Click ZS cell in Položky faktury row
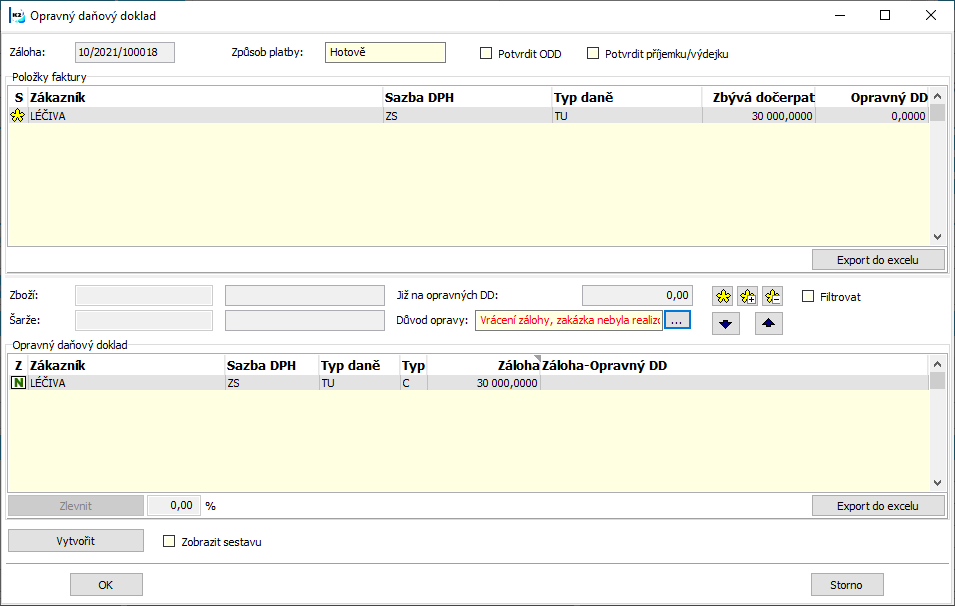The width and height of the screenshot is (955, 606). (x=467, y=116)
